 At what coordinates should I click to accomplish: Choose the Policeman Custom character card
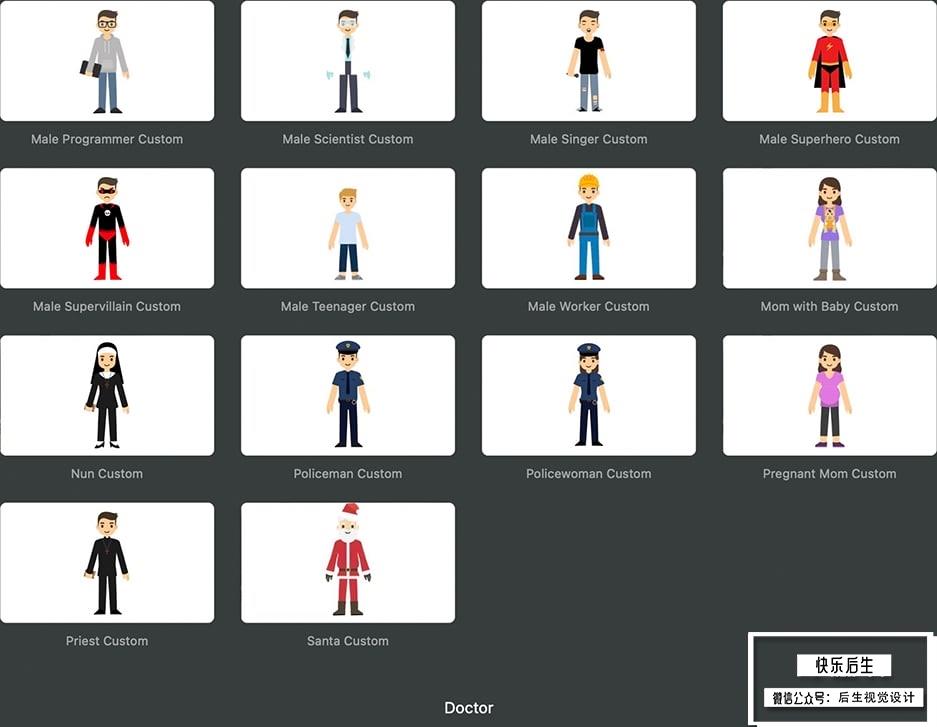pos(348,395)
